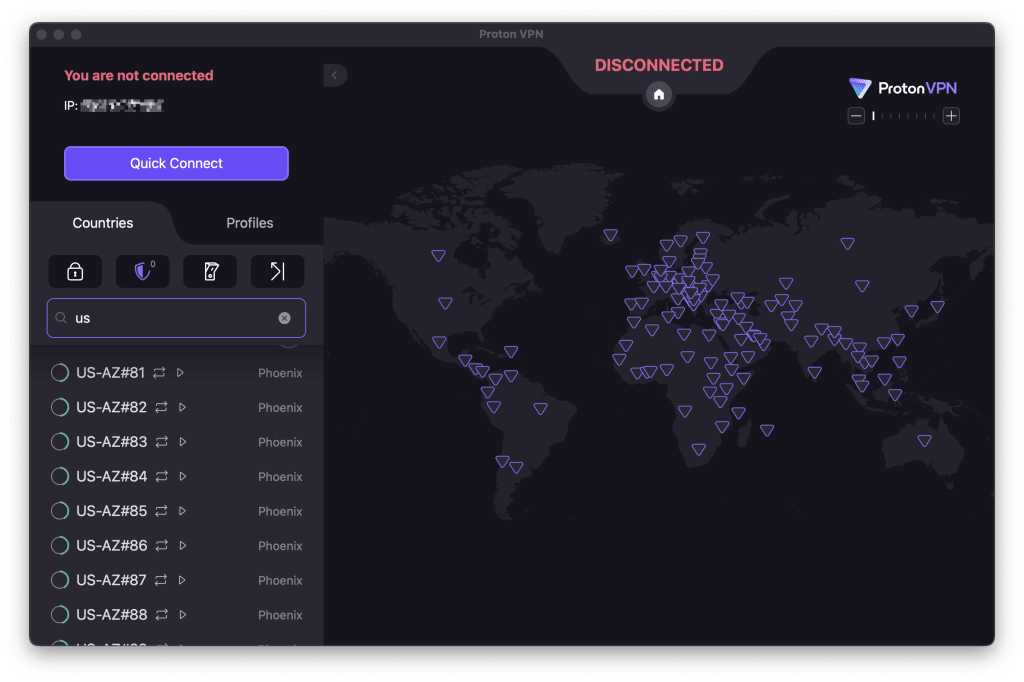Image resolution: width=1024 pixels, height=682 pixels.
Task: Click the streaming play icon on US-AZ#87
Action: pos(182,580)
